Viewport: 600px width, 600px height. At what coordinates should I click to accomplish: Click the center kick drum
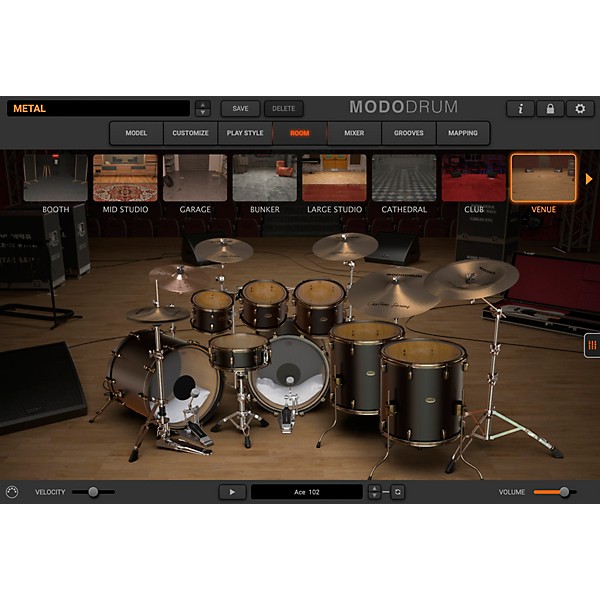point(289,373)
